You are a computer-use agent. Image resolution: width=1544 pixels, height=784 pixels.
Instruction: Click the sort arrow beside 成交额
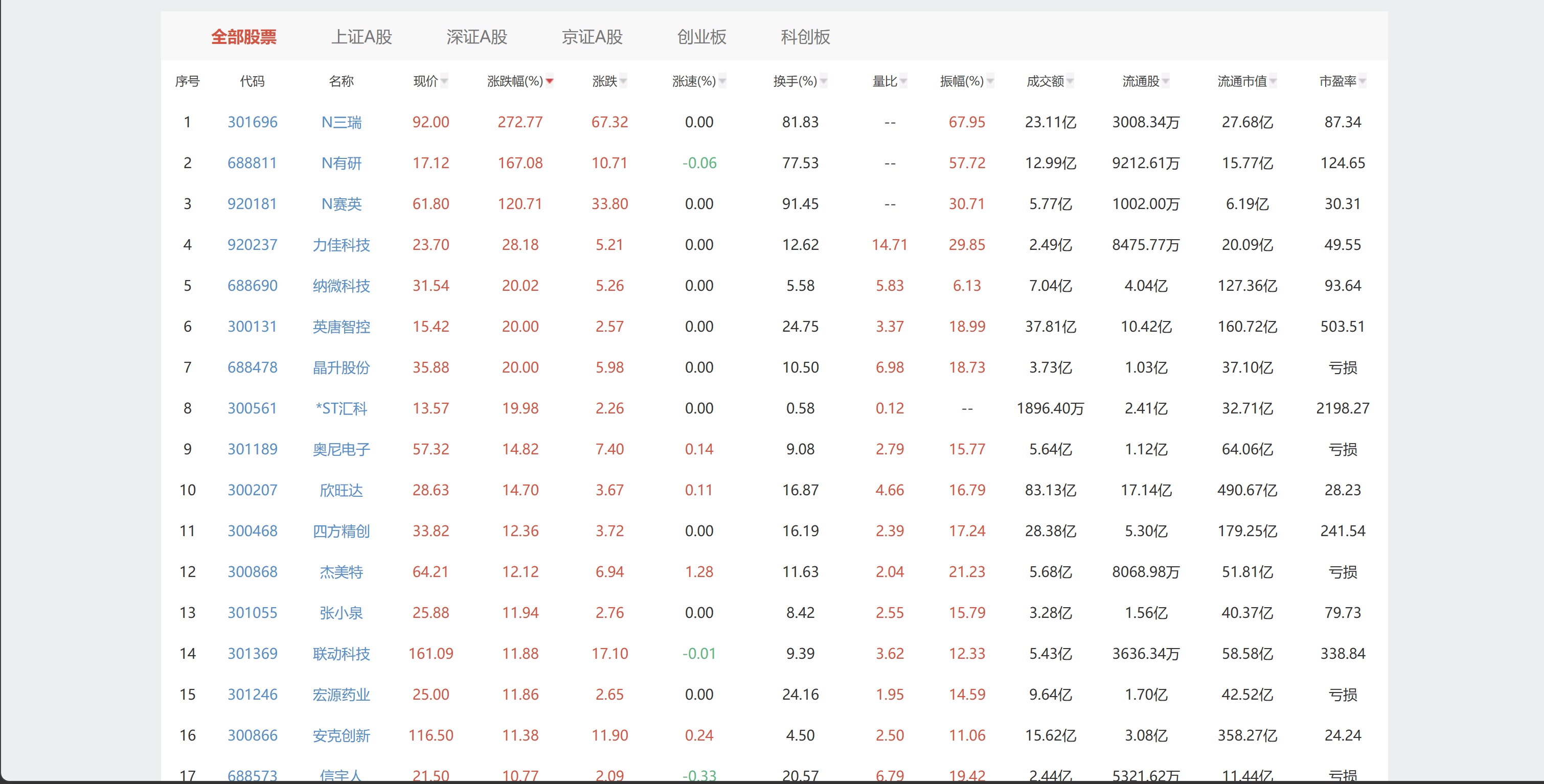click(1070, 81)
